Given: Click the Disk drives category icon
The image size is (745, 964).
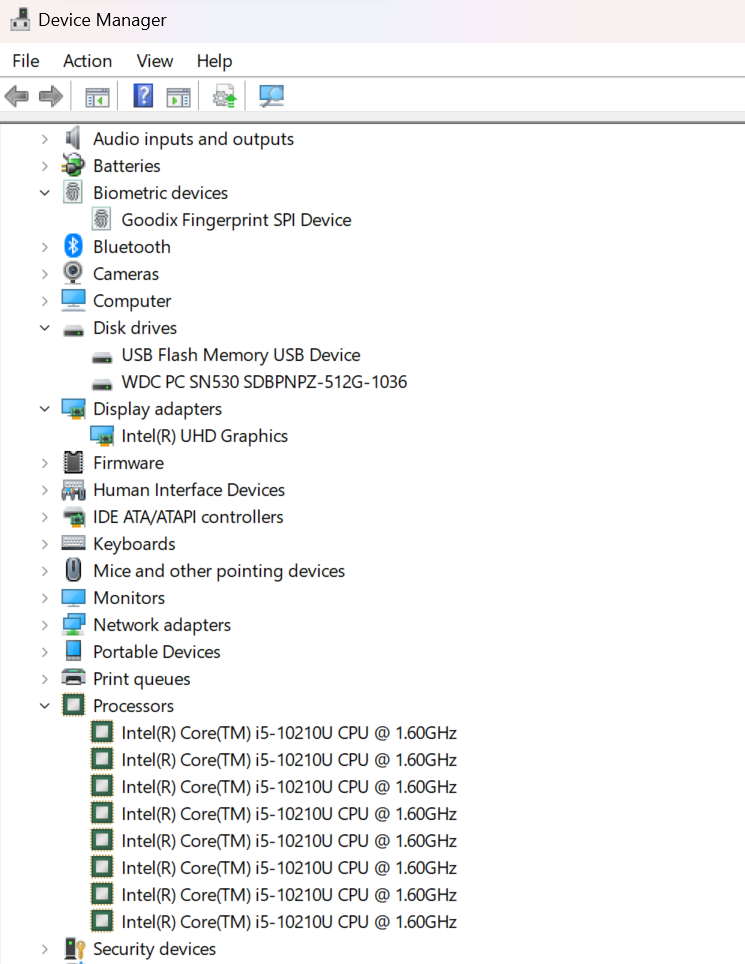Looking at the screenshot, I should 73,331.
